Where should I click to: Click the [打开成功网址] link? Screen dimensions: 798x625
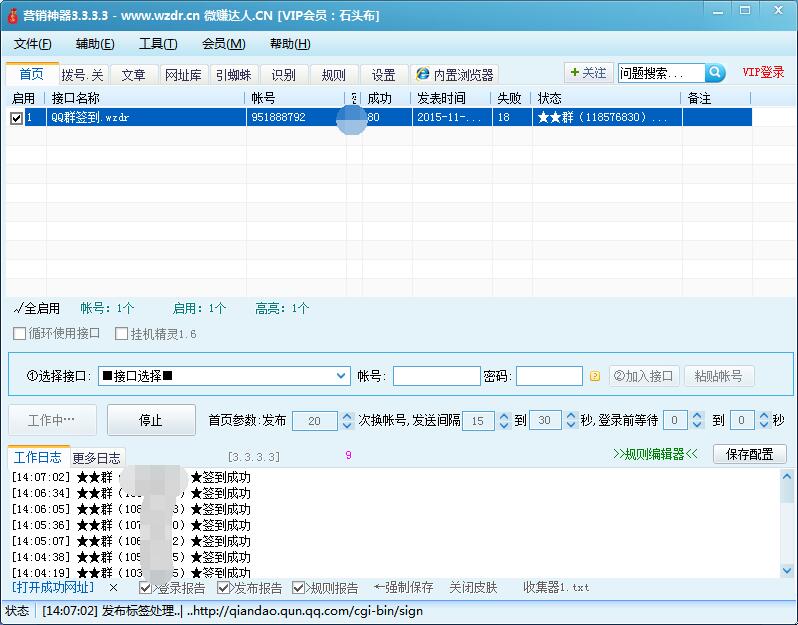(53, 587)
